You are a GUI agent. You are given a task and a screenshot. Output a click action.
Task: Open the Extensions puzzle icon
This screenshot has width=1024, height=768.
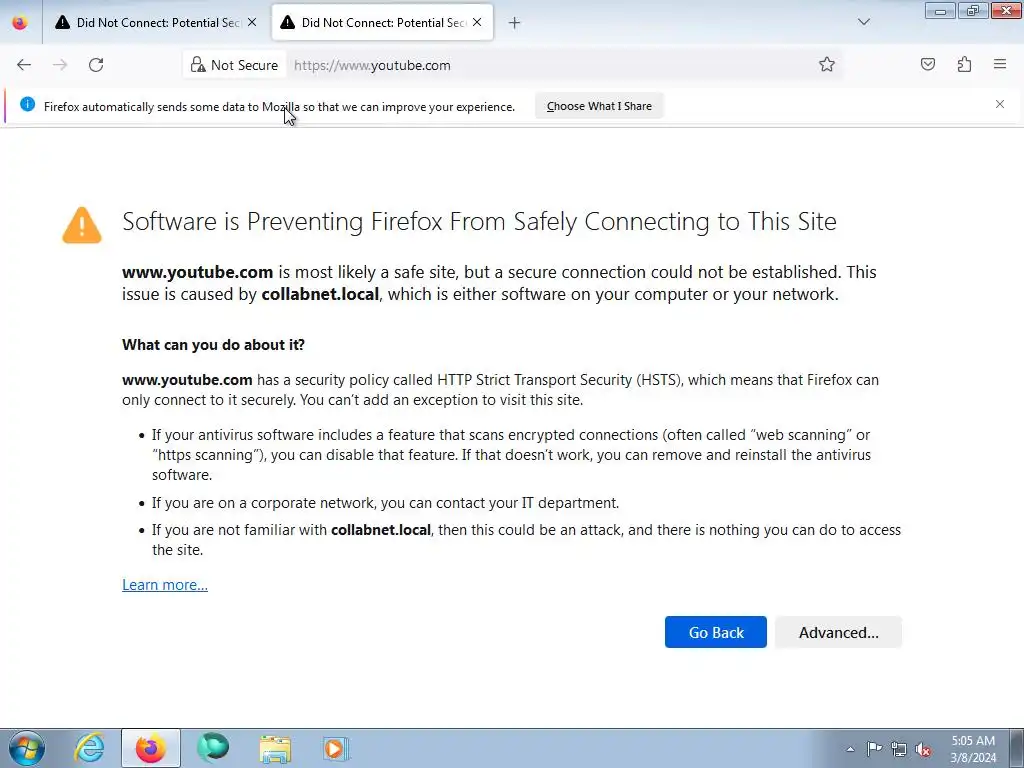[964, 64]
